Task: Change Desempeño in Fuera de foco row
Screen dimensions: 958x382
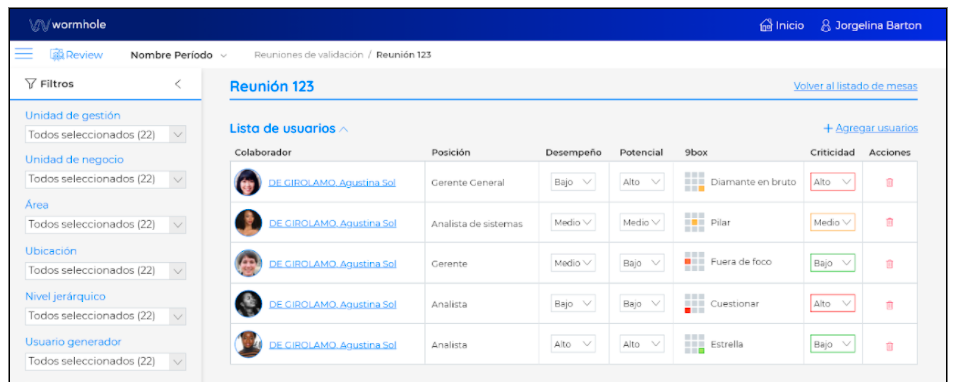Action: click(x=573, y=263)
